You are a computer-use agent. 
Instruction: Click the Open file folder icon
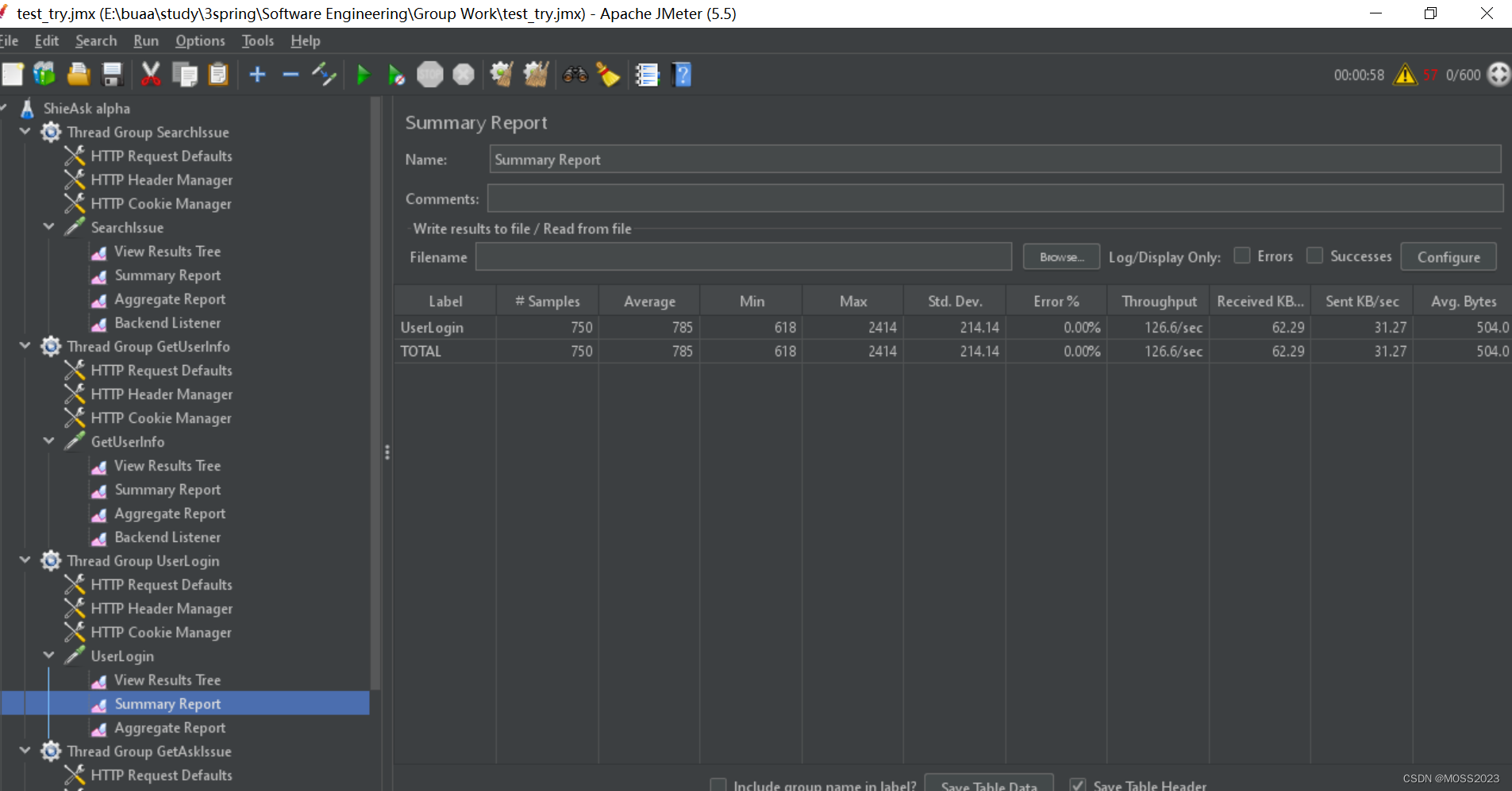click(x=79, y=75)
